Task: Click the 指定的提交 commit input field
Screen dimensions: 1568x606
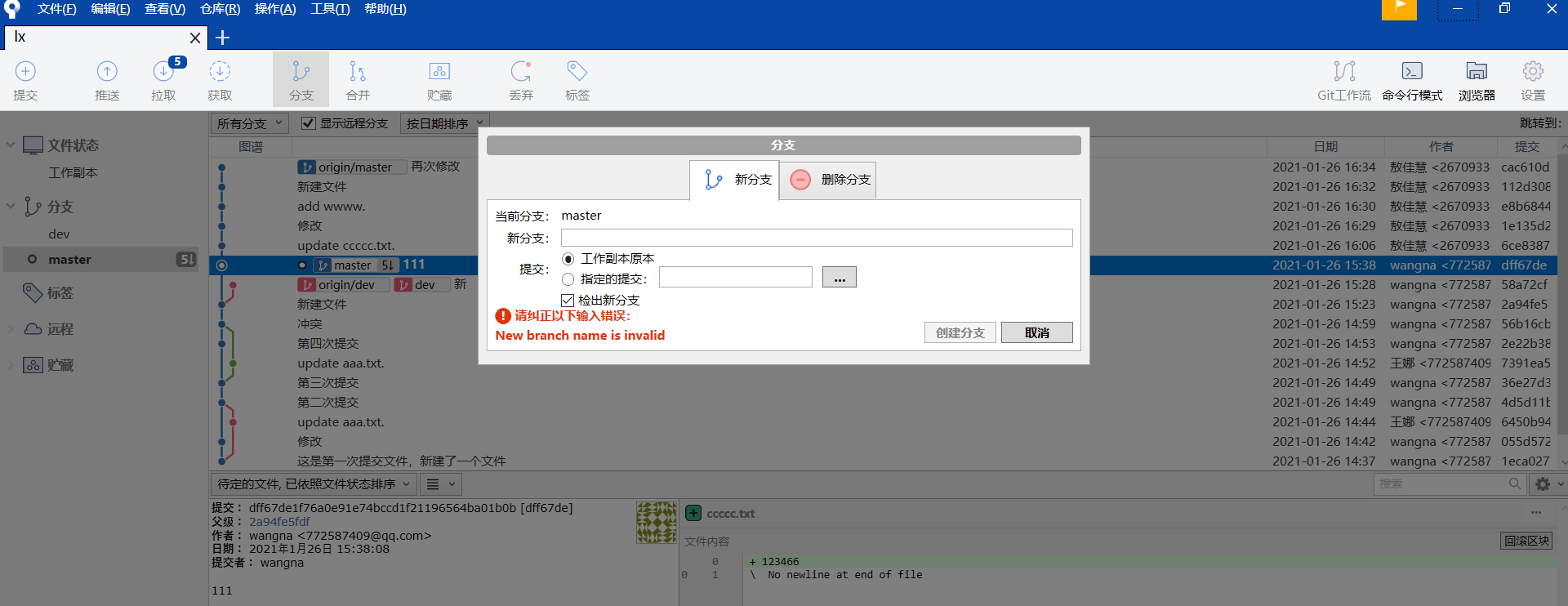Action: [x=736, y=278]
